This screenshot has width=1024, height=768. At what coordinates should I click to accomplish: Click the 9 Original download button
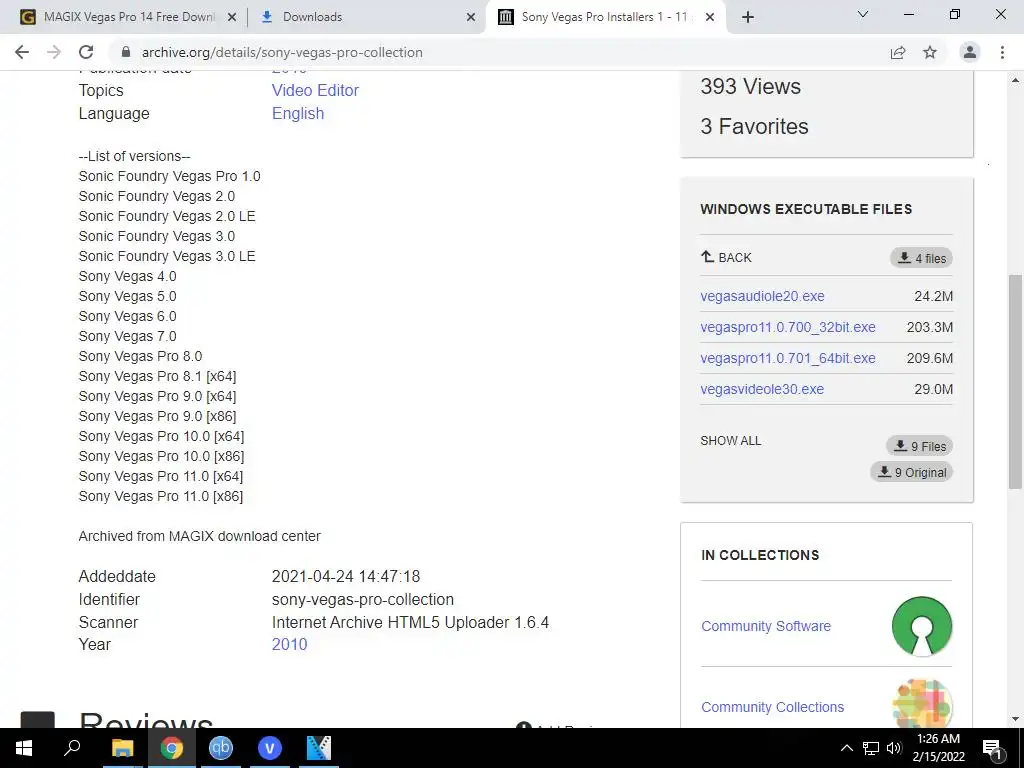point(912,472)
